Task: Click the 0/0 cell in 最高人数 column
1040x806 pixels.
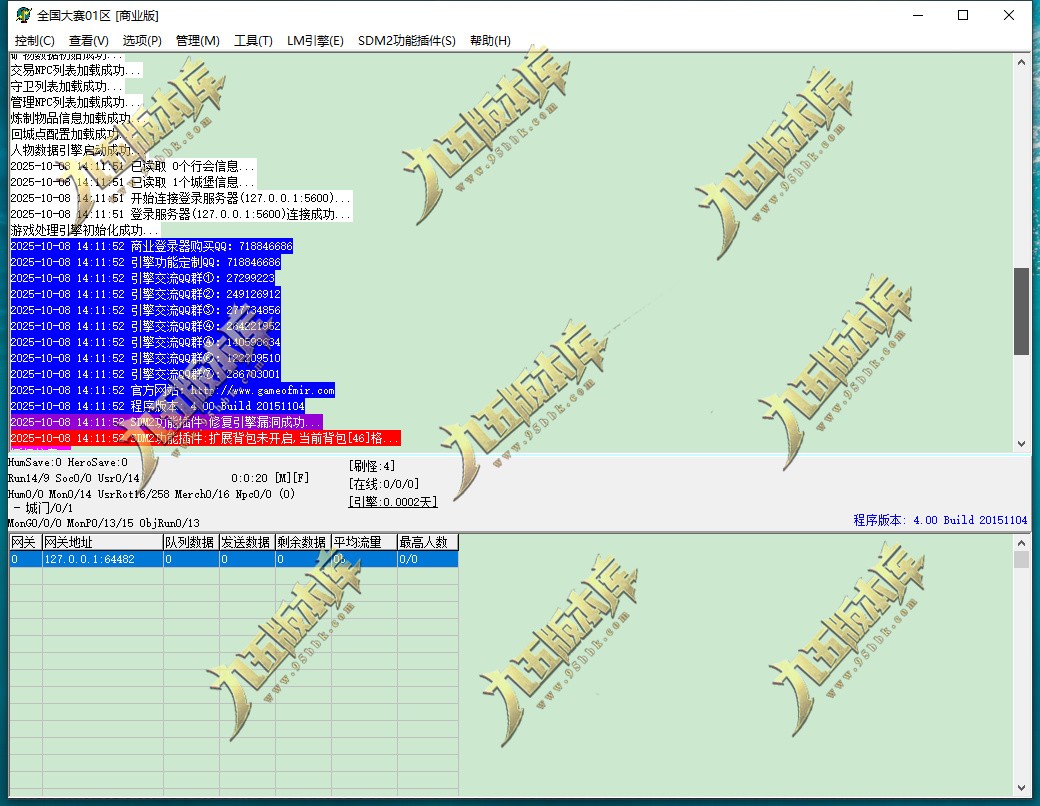Action: [428, 559]
